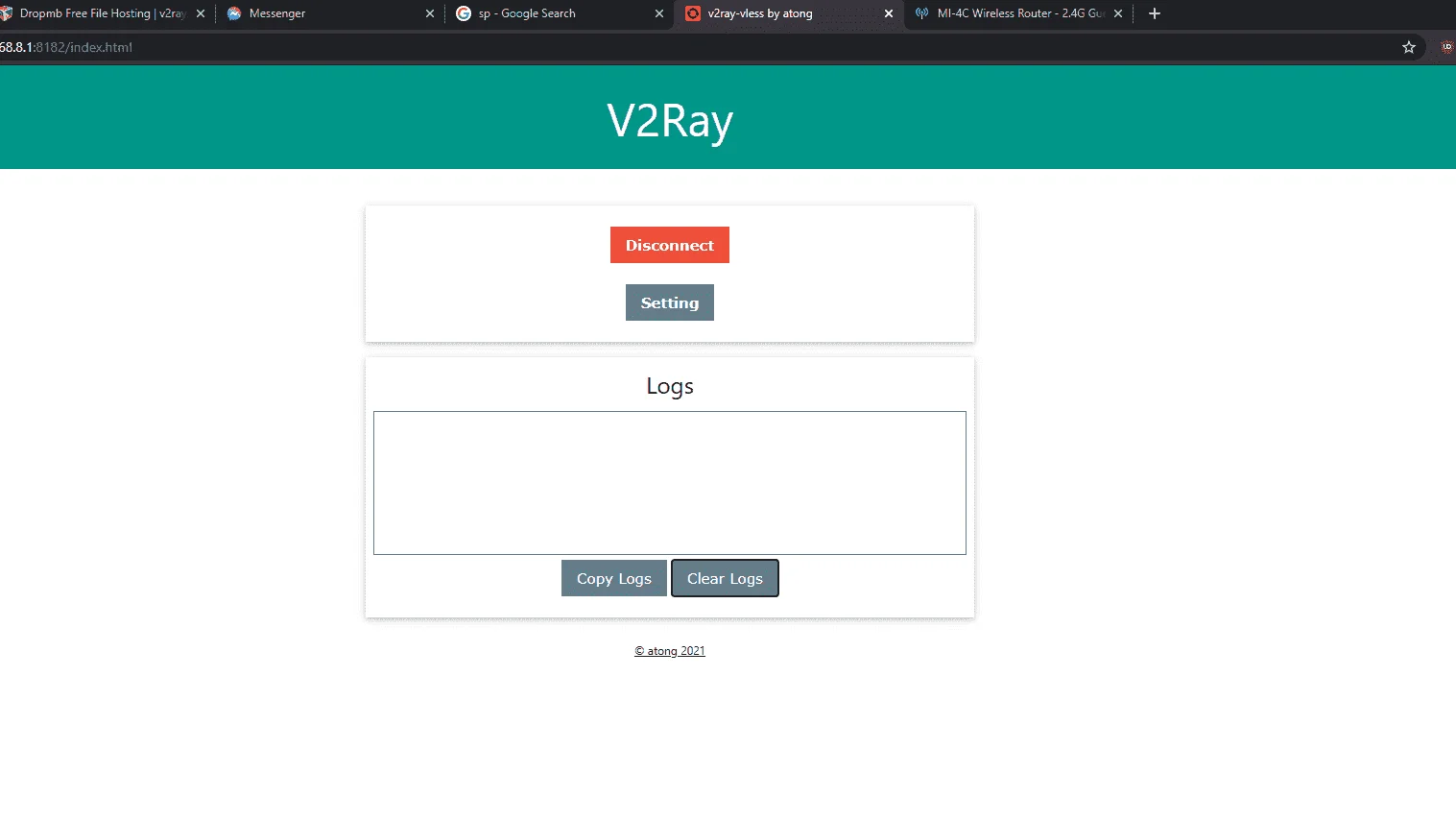The image size is (1456, 821).
Task: Switch to the sp - Google Search tab
Action: 561,13
